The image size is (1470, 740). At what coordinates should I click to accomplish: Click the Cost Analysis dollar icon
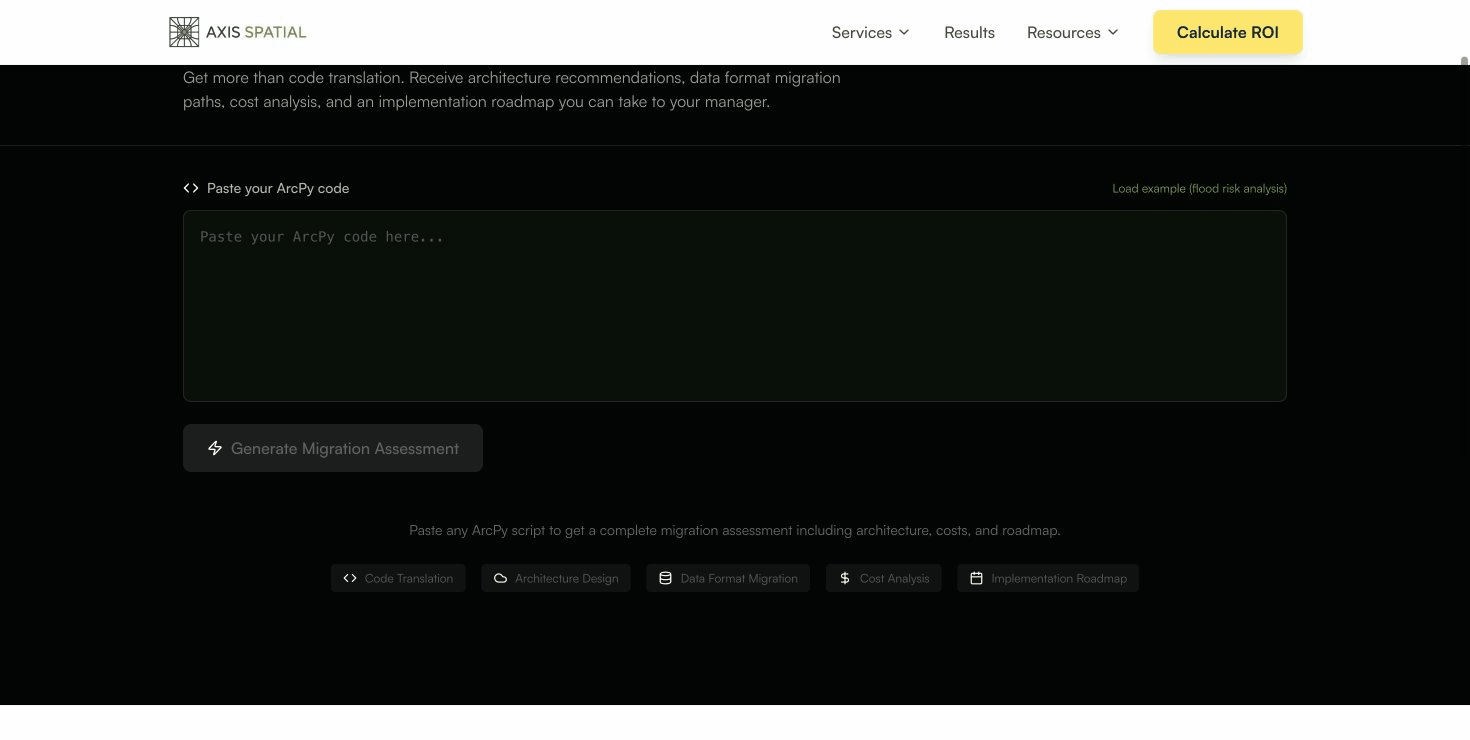point(845,578)
